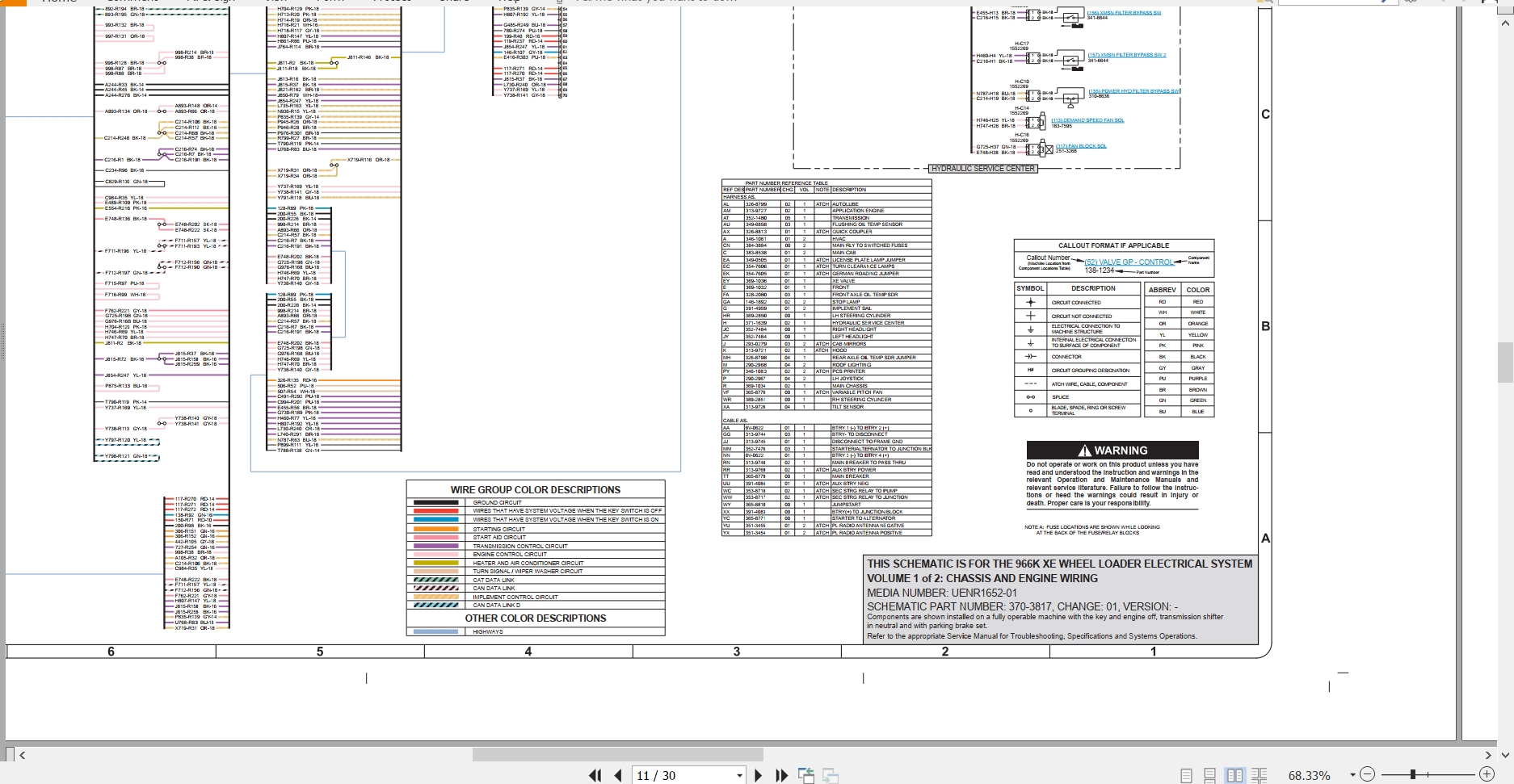Click the horizontal scrollbar thumb
Image resolution: width=1514 pixels, height=784 pixels.
pos(617,755)
